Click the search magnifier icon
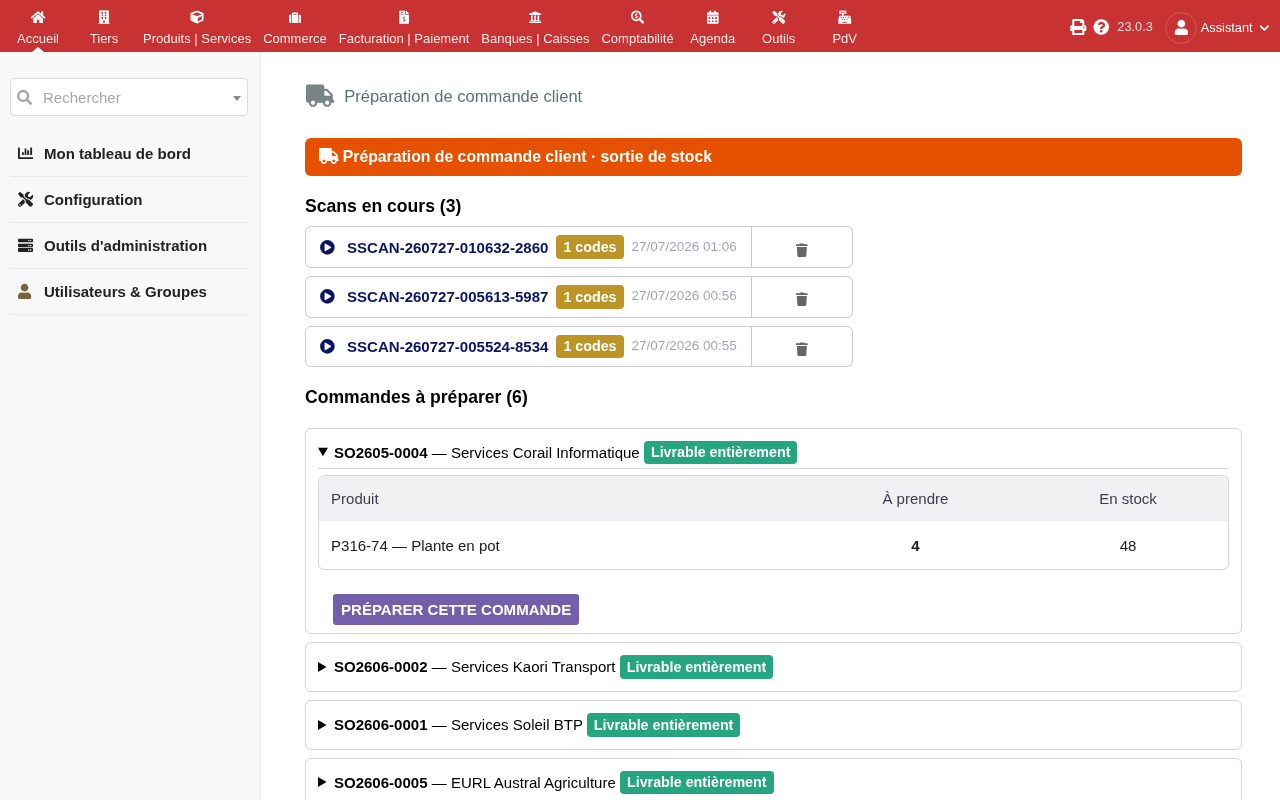Viewport: 1280px width, 800px height. pos(25,97)
